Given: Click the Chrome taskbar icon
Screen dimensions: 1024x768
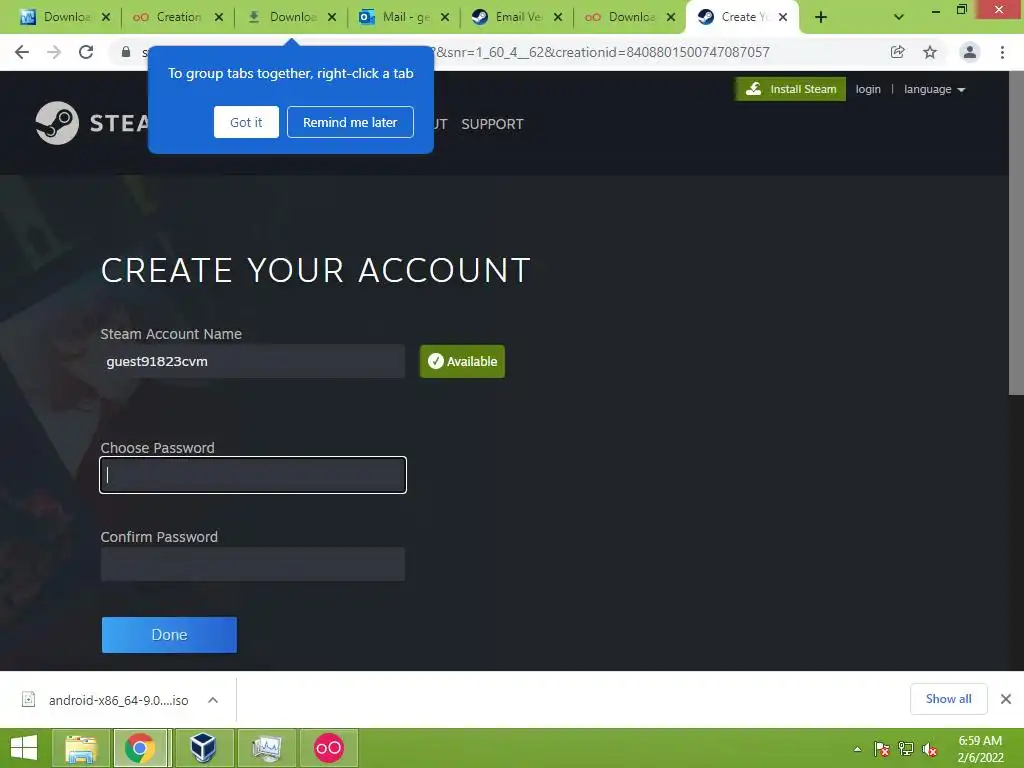Looking at the screenshot, I should click(140, 748).
